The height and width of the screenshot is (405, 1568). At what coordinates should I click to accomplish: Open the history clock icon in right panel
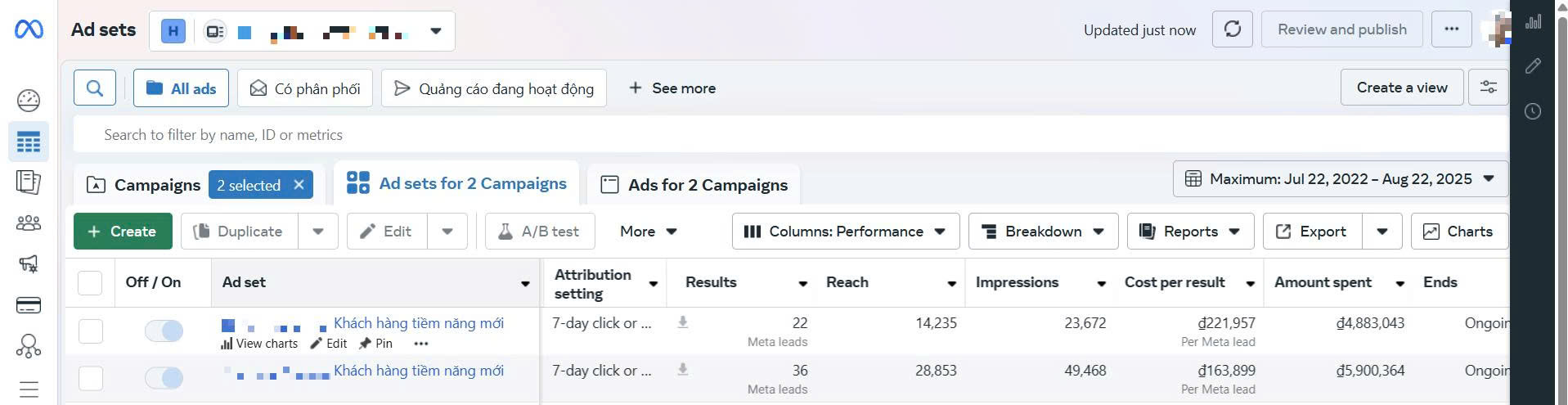(1533, 111)
